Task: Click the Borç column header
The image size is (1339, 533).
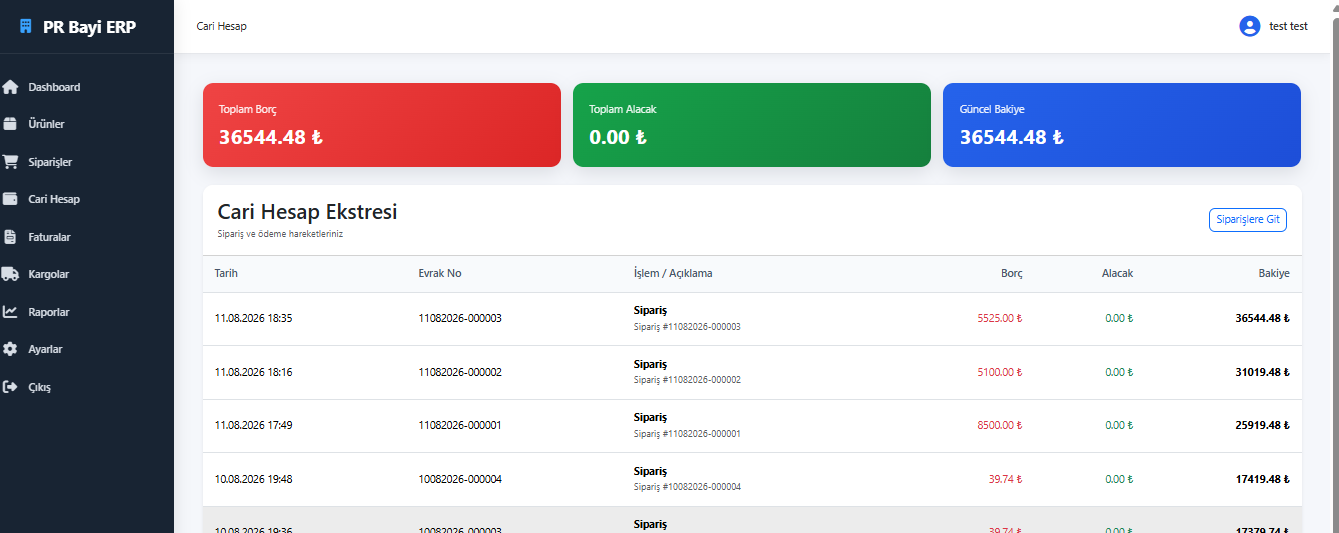Action: 1011,273
